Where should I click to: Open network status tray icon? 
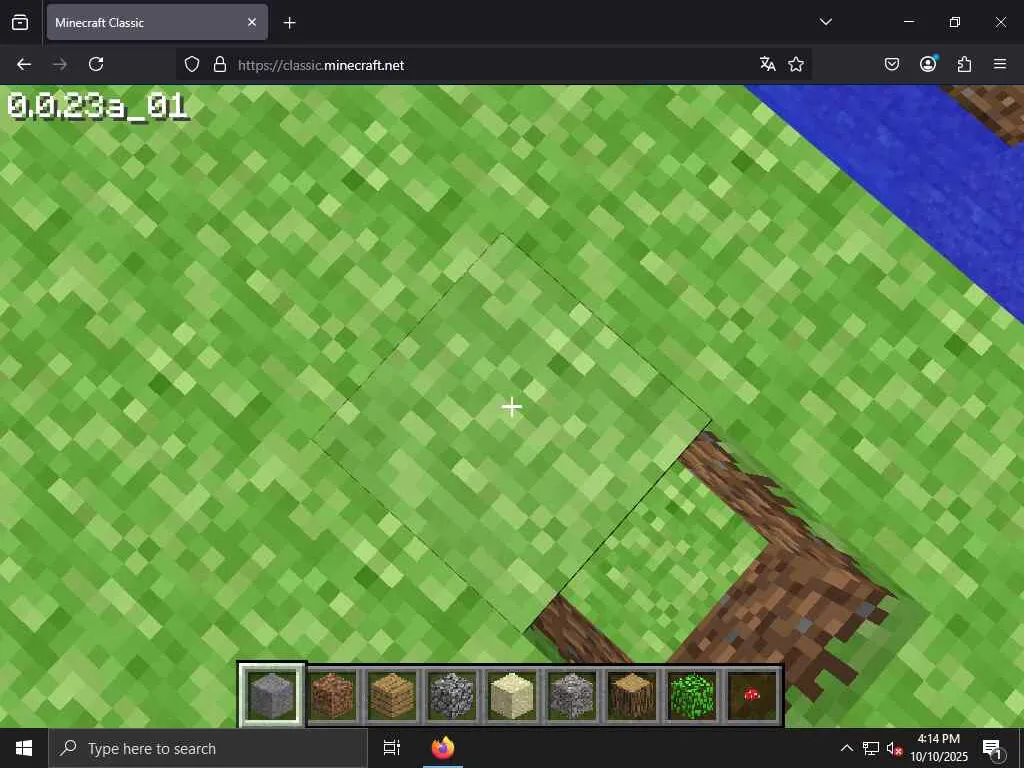coord(871,748)
